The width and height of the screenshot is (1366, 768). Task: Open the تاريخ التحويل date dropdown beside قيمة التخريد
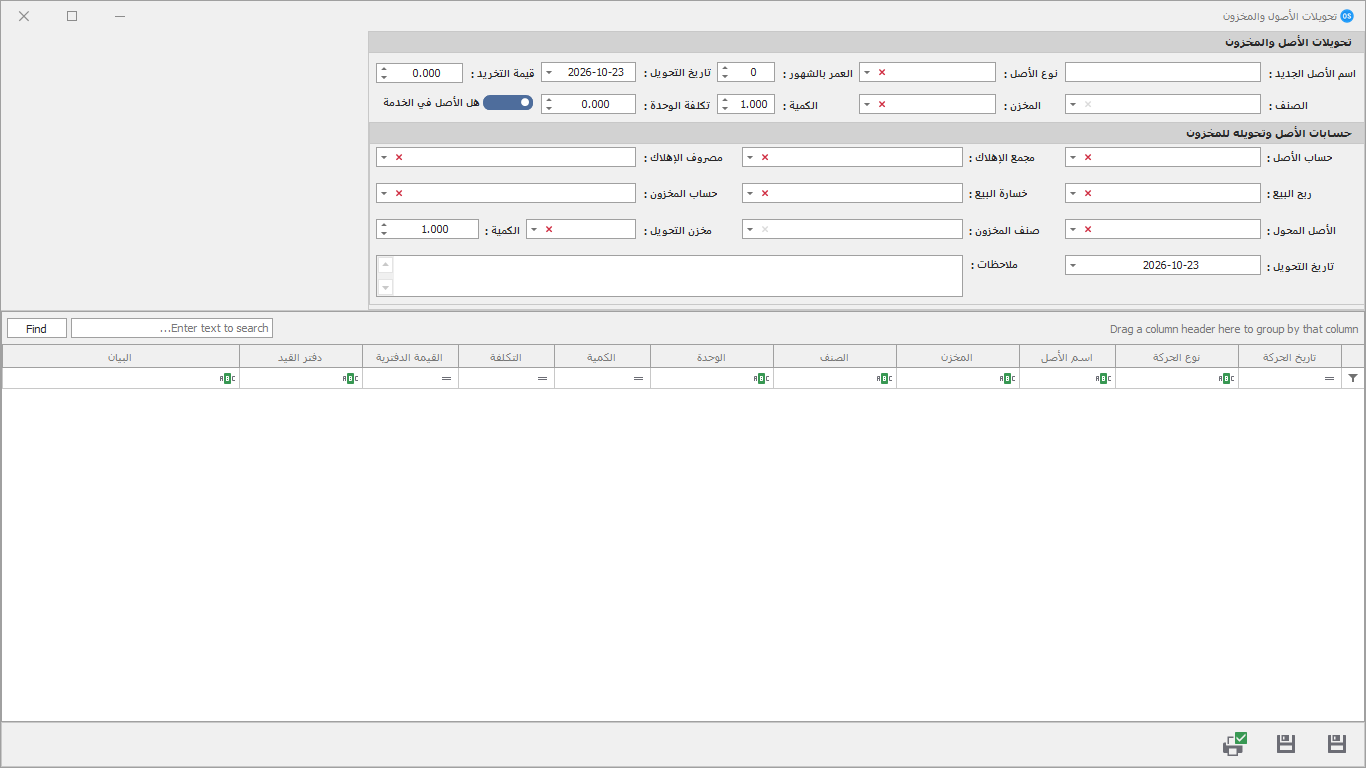click(549, 73)
